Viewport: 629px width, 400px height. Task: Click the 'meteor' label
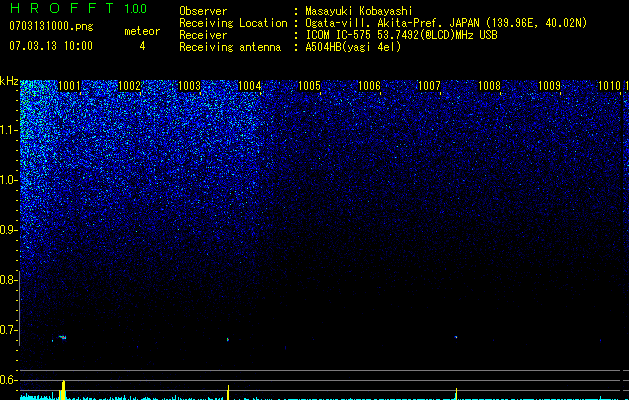coord(142,31)
